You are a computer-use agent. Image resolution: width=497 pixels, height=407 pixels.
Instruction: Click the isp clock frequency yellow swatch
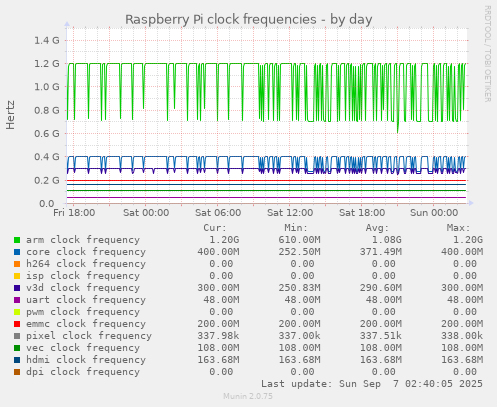tap(17, 276)
